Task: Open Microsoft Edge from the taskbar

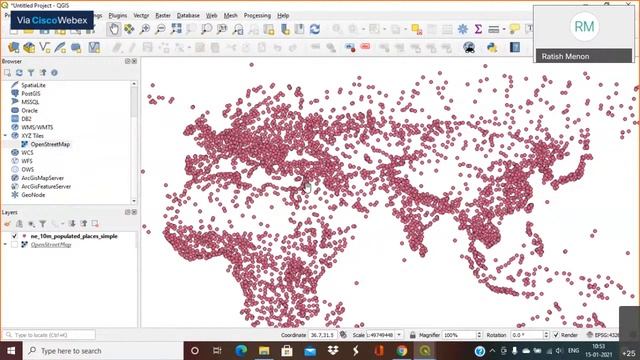Action: pos(241,351)
